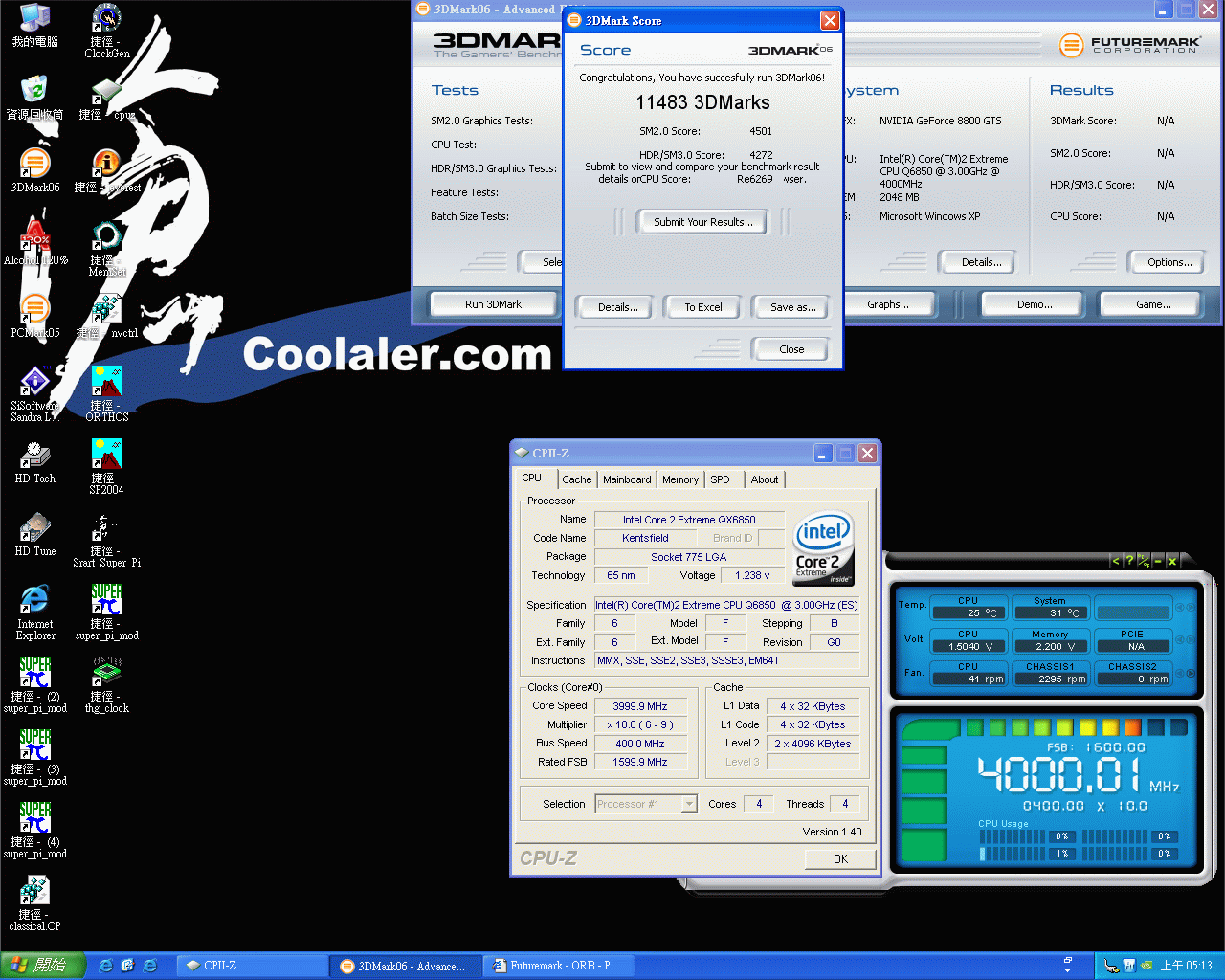
Task: Switch to 3DMark06 Advanced taskbar button
Action: pyautogui.click(x=406, y=966)
